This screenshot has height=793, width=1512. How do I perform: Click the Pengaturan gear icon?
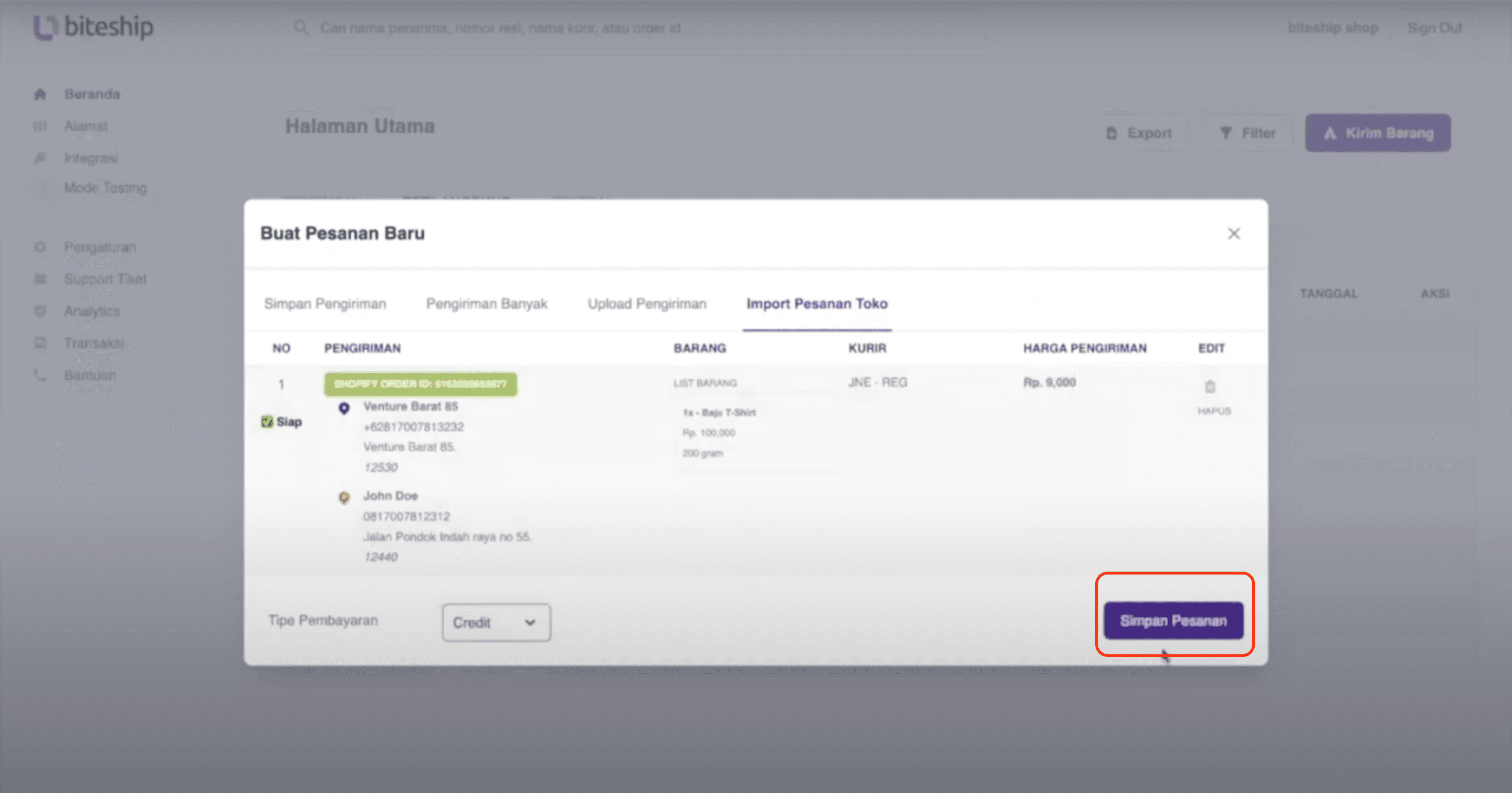click(40, 247)
